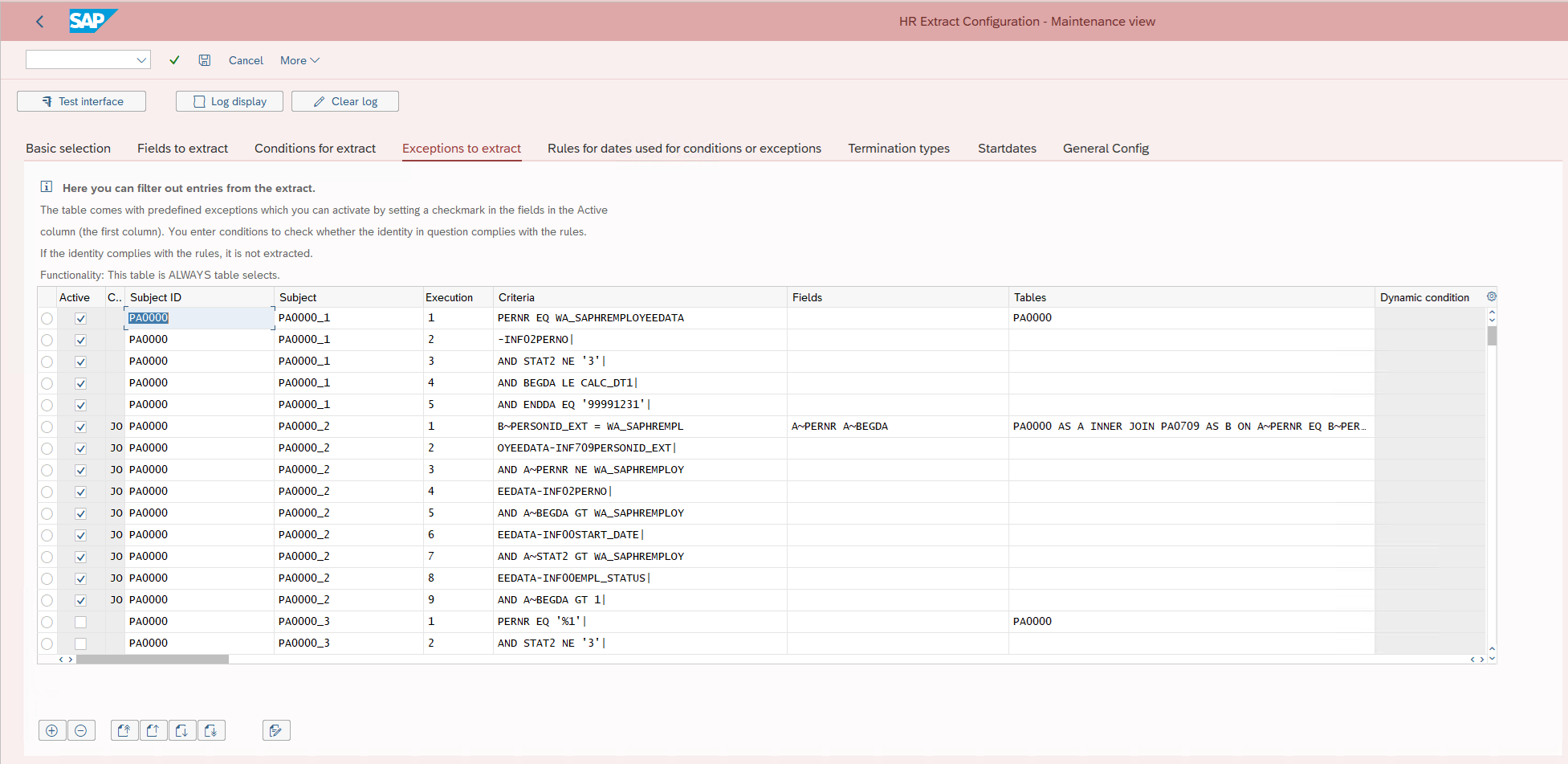Viewport: 1568px width, 764px height.
Task: Click the horizontal scrollbar thumb under table
Action: [x=152, y=660]
